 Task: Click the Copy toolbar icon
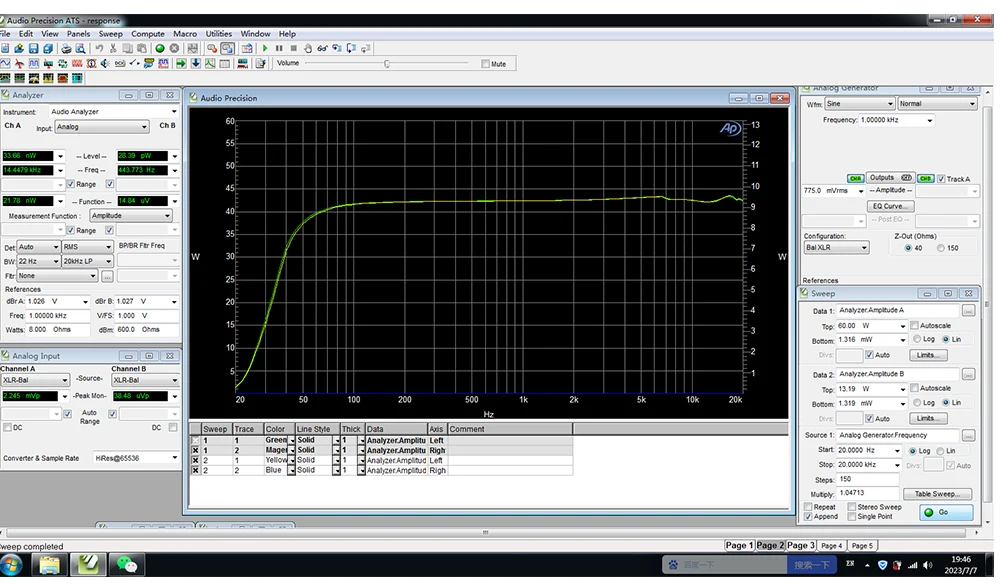(128, 48)
